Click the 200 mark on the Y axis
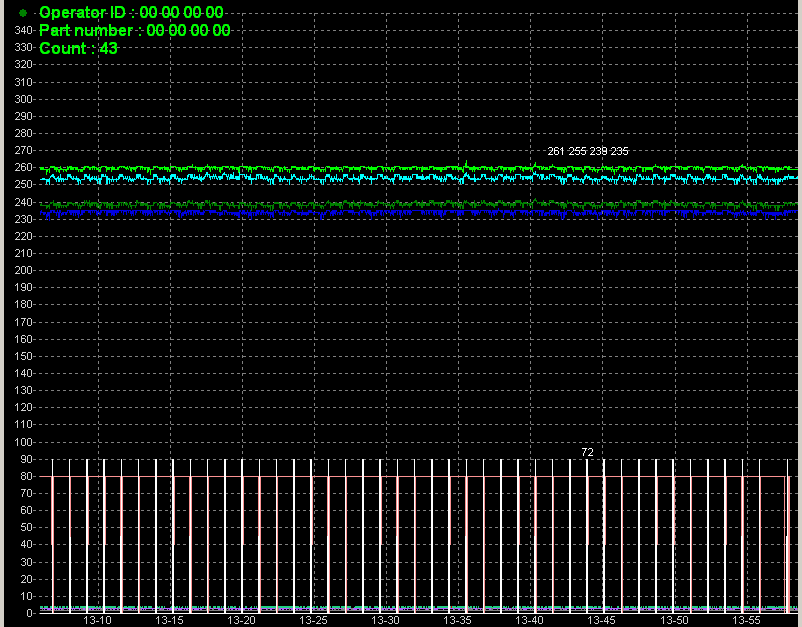 click(24, 271)
